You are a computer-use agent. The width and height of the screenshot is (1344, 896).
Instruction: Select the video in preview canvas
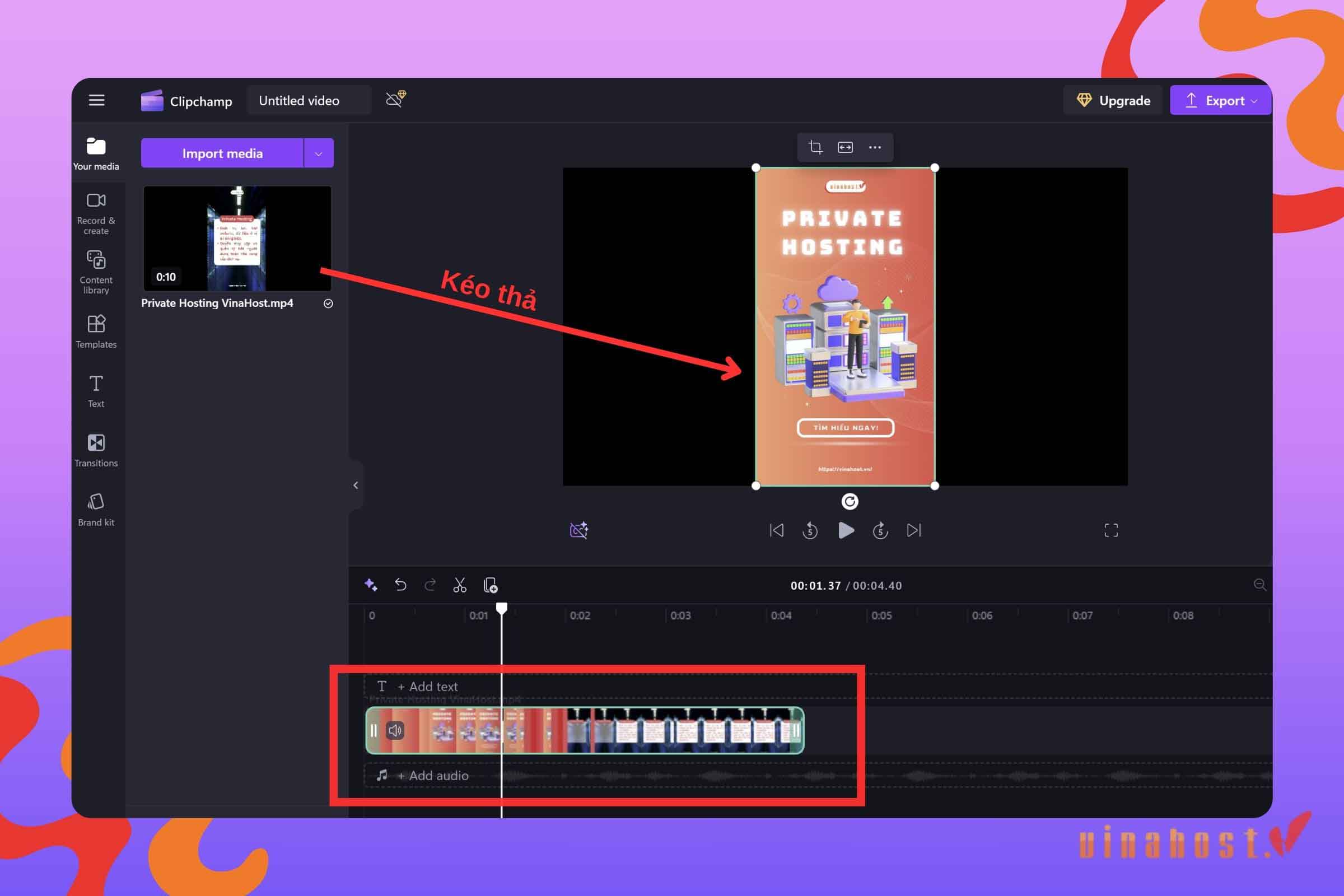tap(844, 327)
